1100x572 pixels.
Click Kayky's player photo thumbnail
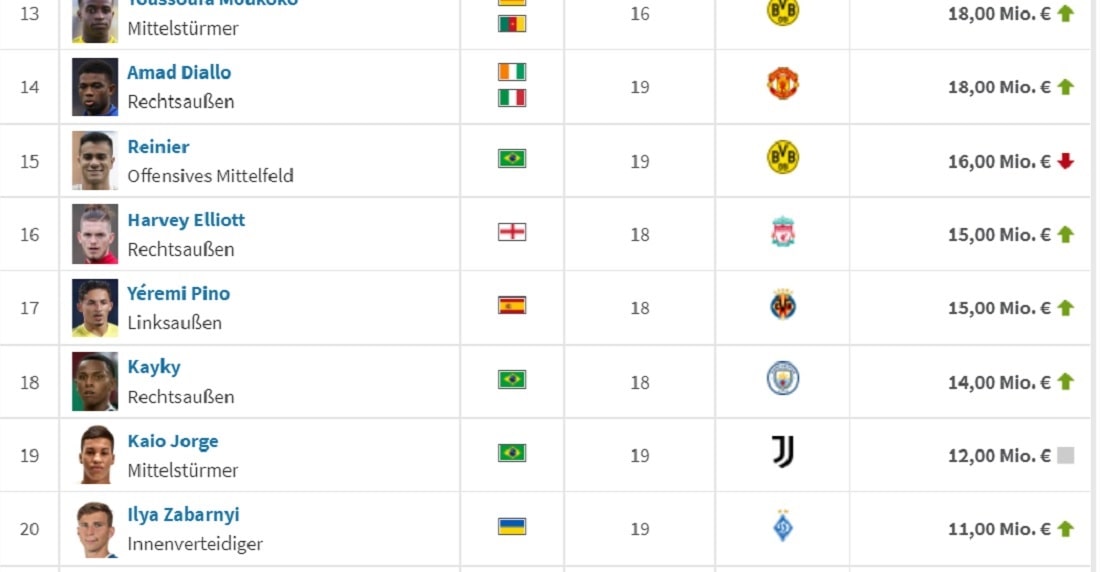(95, 381)
